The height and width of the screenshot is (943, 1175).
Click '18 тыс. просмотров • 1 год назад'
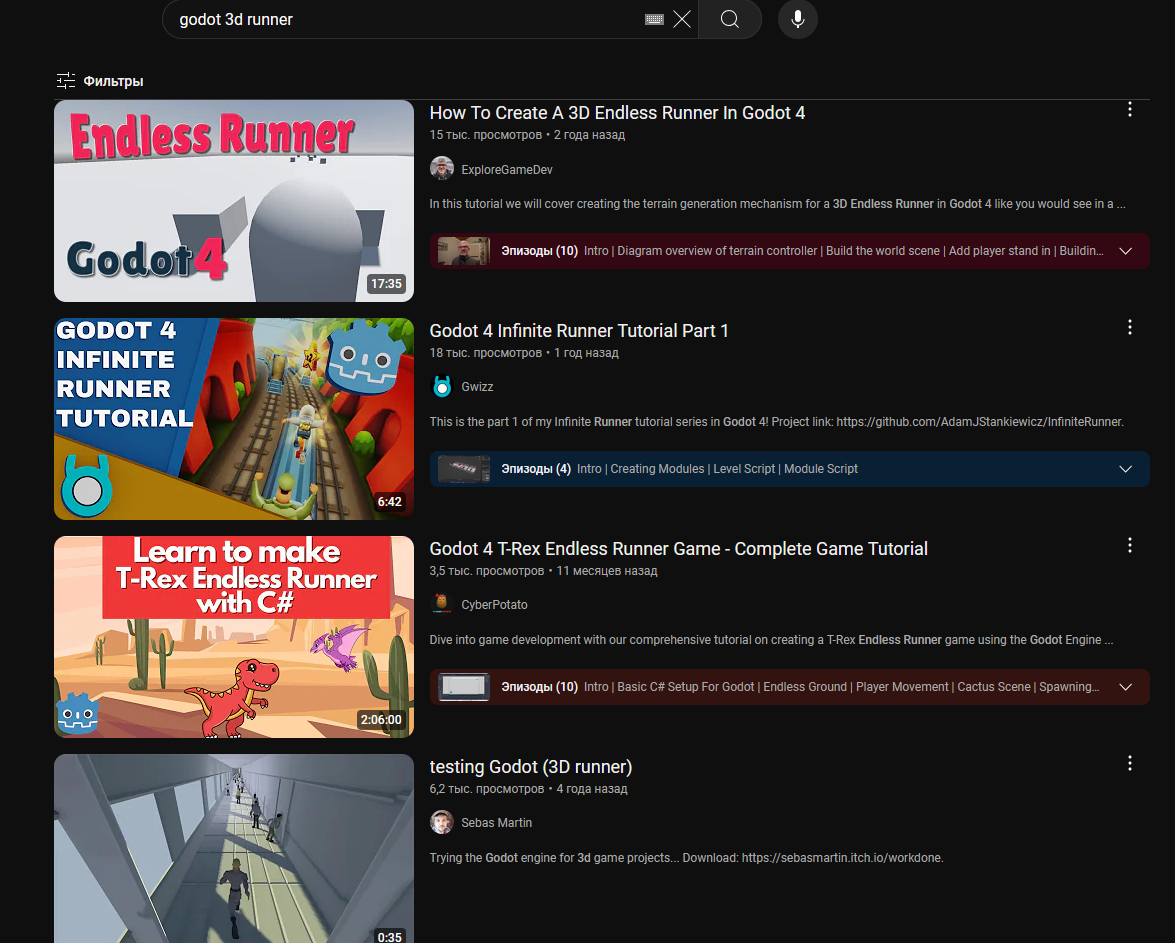click(x=524, y=353)
